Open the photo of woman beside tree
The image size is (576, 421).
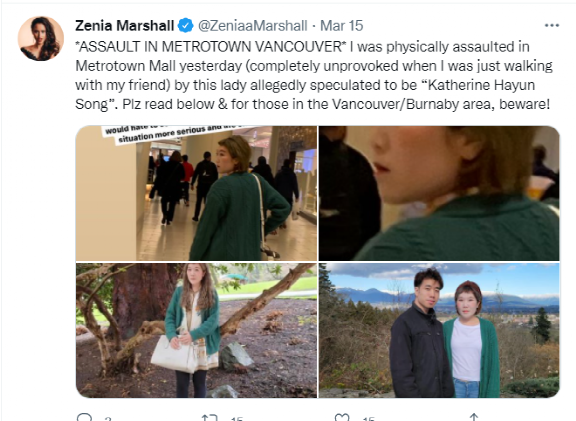[197, 330]
